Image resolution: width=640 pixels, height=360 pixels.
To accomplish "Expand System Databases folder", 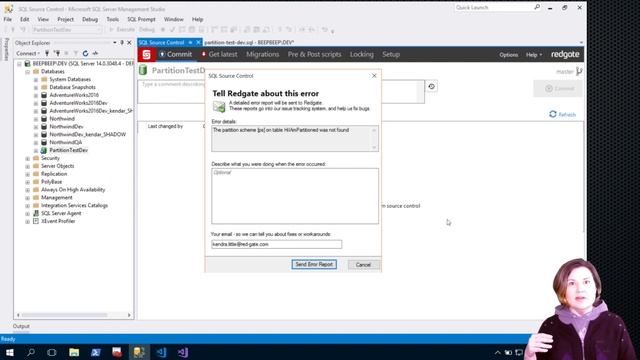I will (x=36, y=80).
